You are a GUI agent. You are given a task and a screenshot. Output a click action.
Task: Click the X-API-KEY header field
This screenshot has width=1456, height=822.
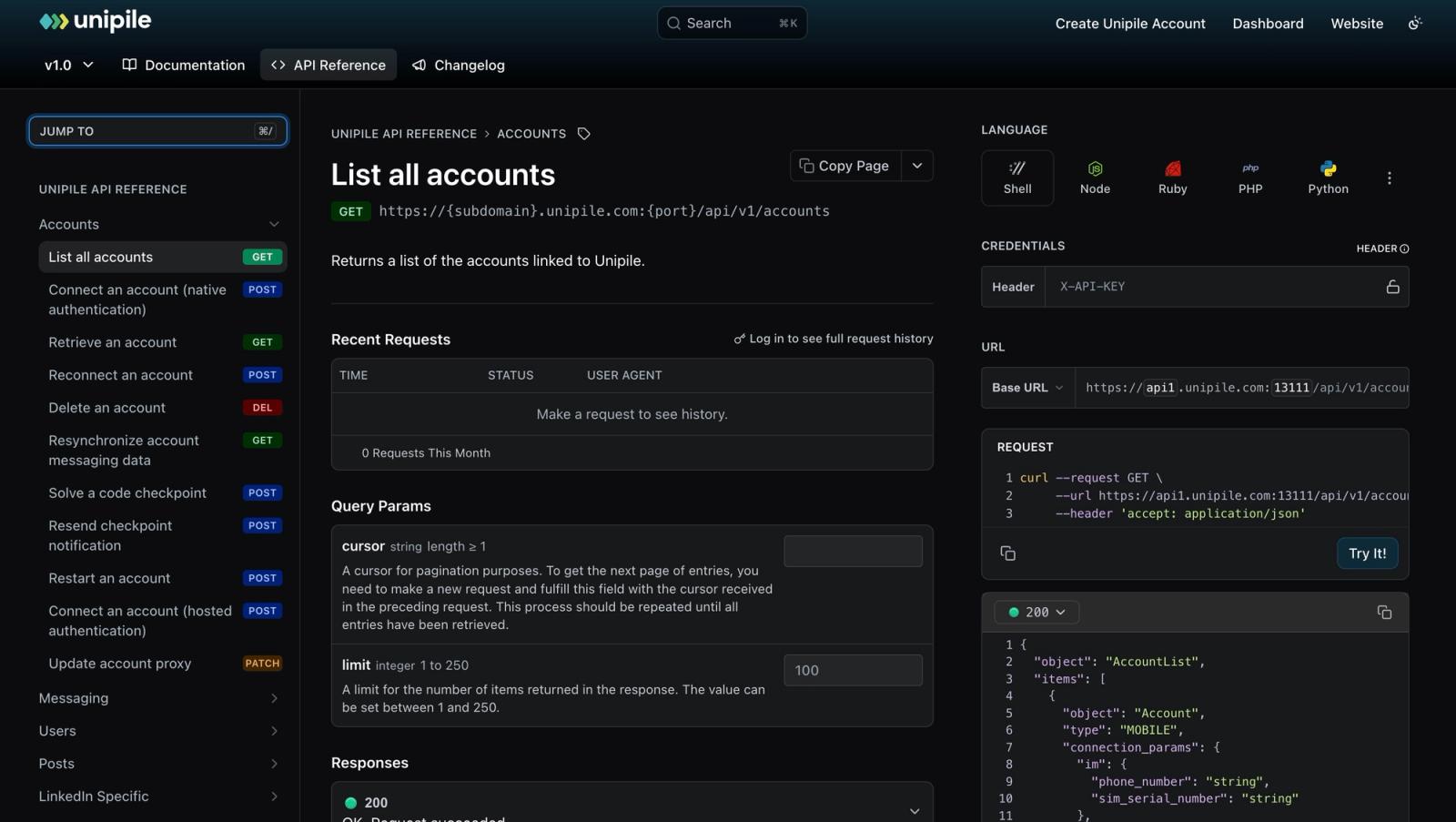(x=1215, y=287)
